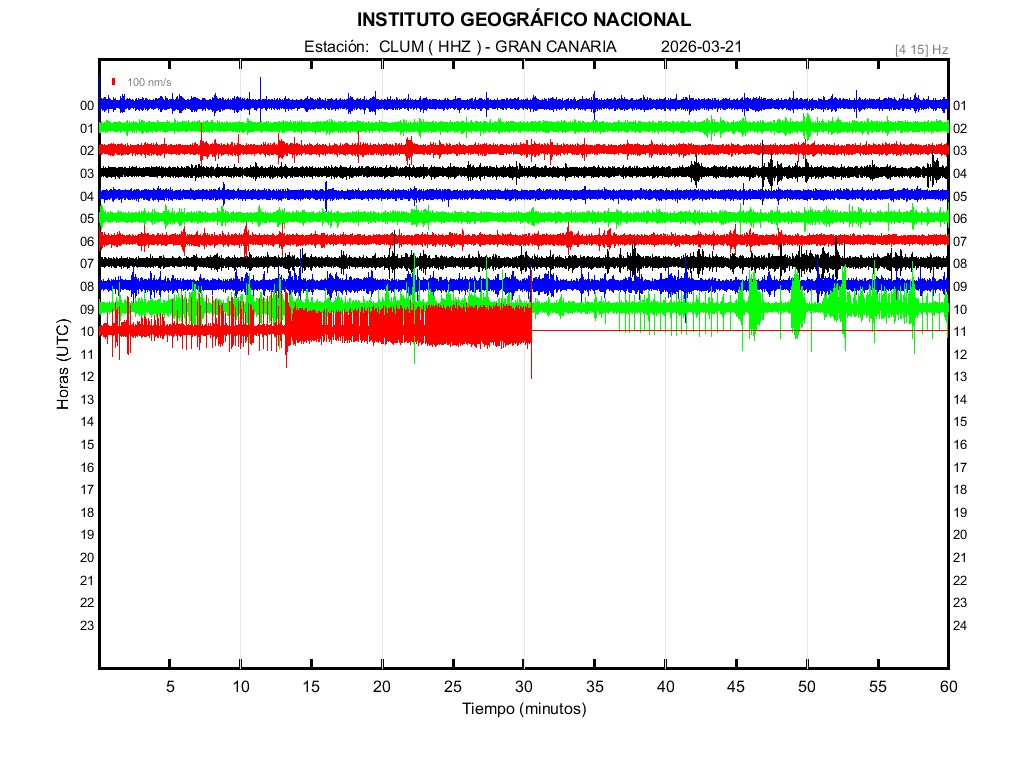This screenshot has width=1024, height=768.
Task: Click the red 100 nm/s scale bar marker
Action: 114,81
